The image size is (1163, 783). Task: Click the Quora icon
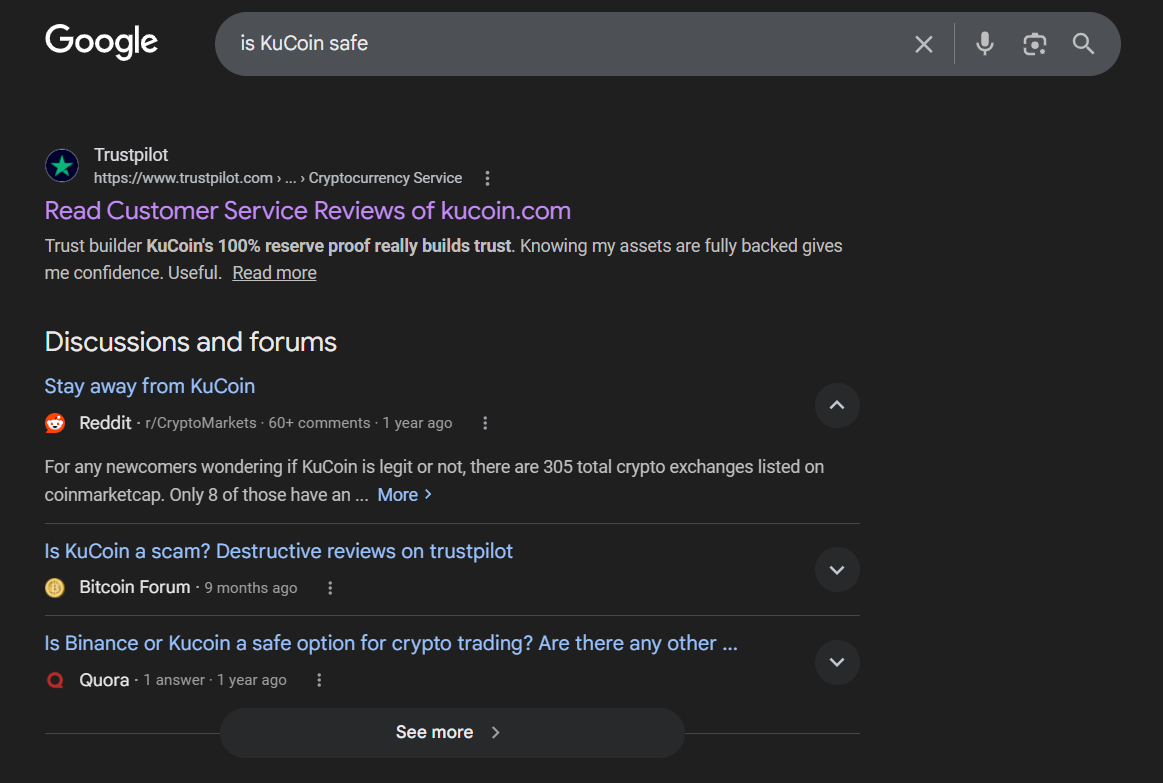[x=55, y=680]
